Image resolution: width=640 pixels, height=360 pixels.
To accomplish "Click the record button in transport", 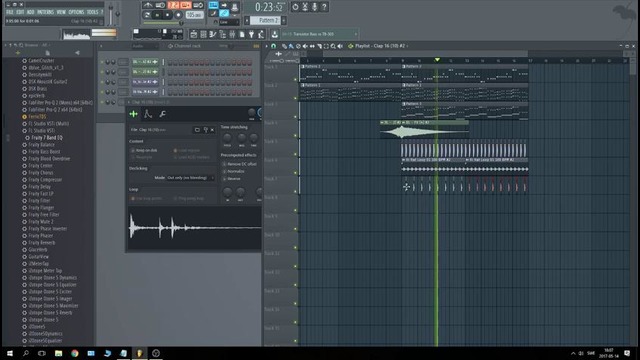I will (178, 15).
